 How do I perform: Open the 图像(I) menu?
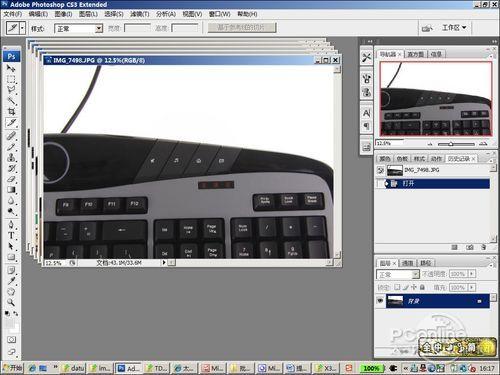click(x=63, y=14)
